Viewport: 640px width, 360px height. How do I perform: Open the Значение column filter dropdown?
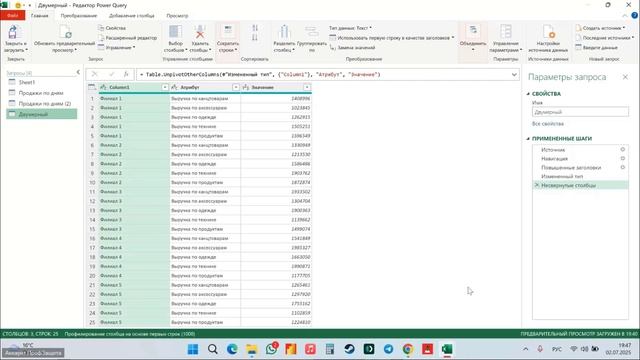tap(307, 87)
